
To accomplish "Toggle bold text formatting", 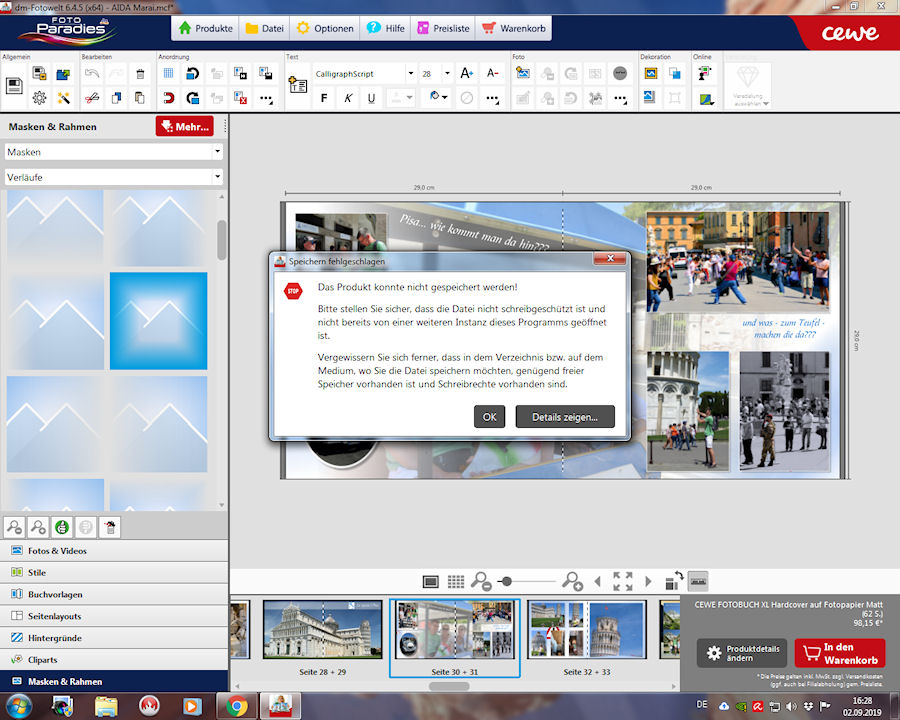I will (324, 98).
